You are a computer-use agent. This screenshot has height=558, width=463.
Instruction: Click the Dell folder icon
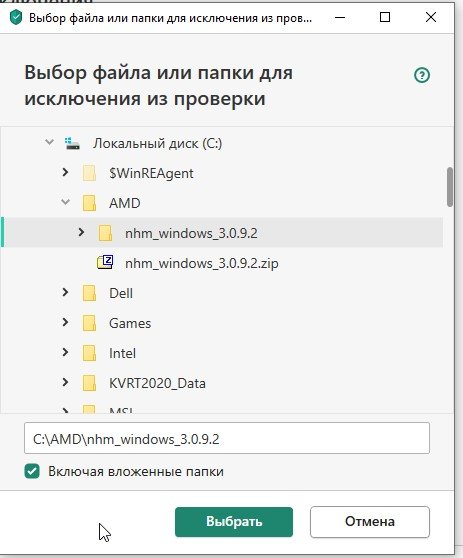point(89,293)
